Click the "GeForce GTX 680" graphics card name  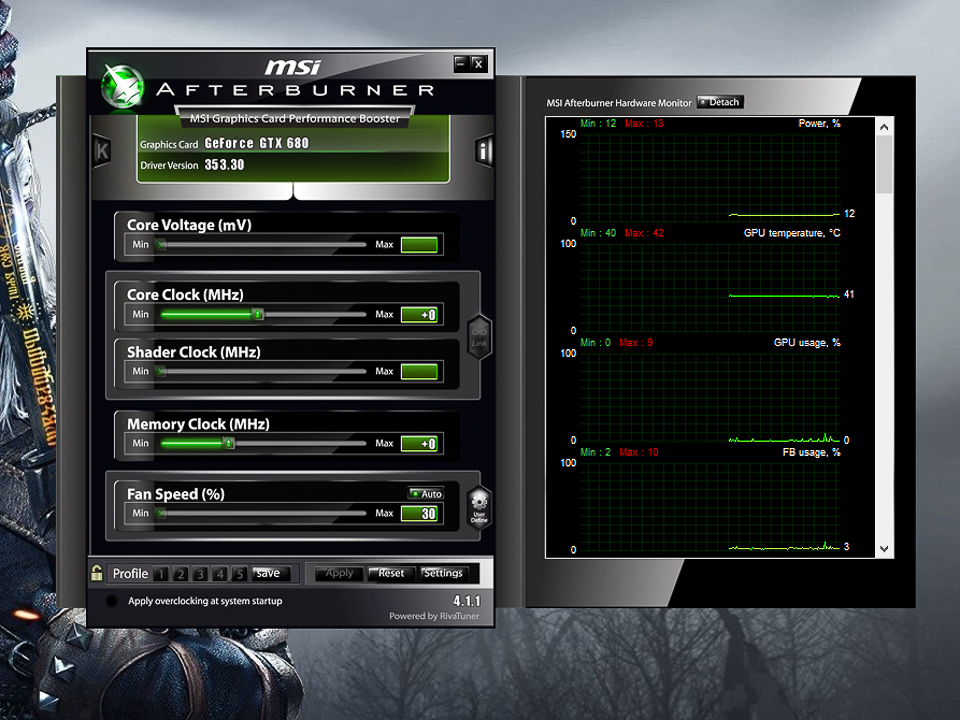point(257,143)
